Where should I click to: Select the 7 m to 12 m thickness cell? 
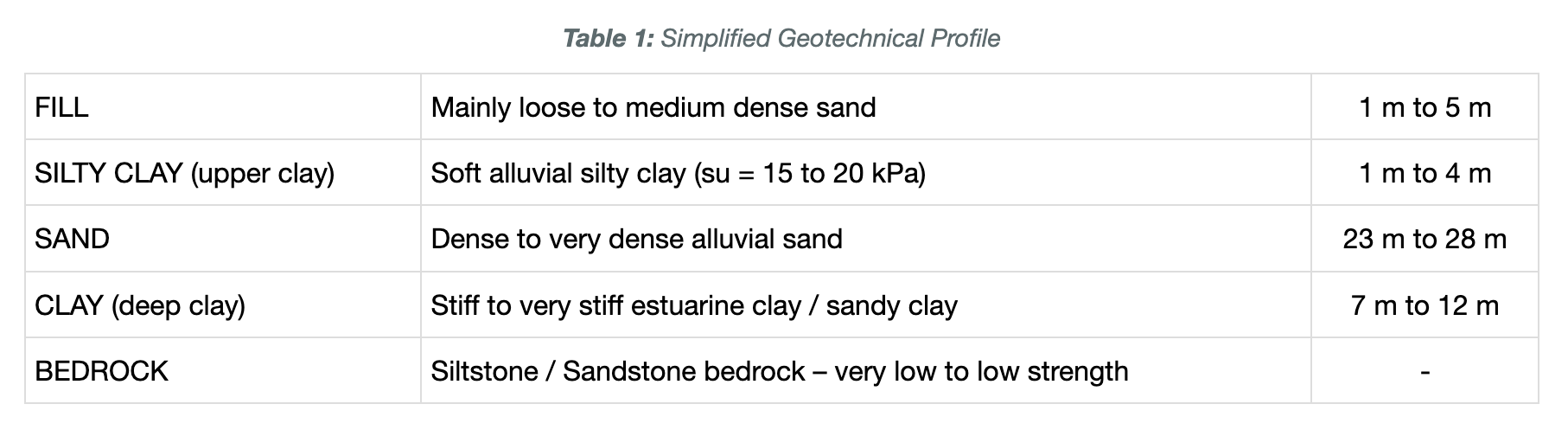(1425, 305)
